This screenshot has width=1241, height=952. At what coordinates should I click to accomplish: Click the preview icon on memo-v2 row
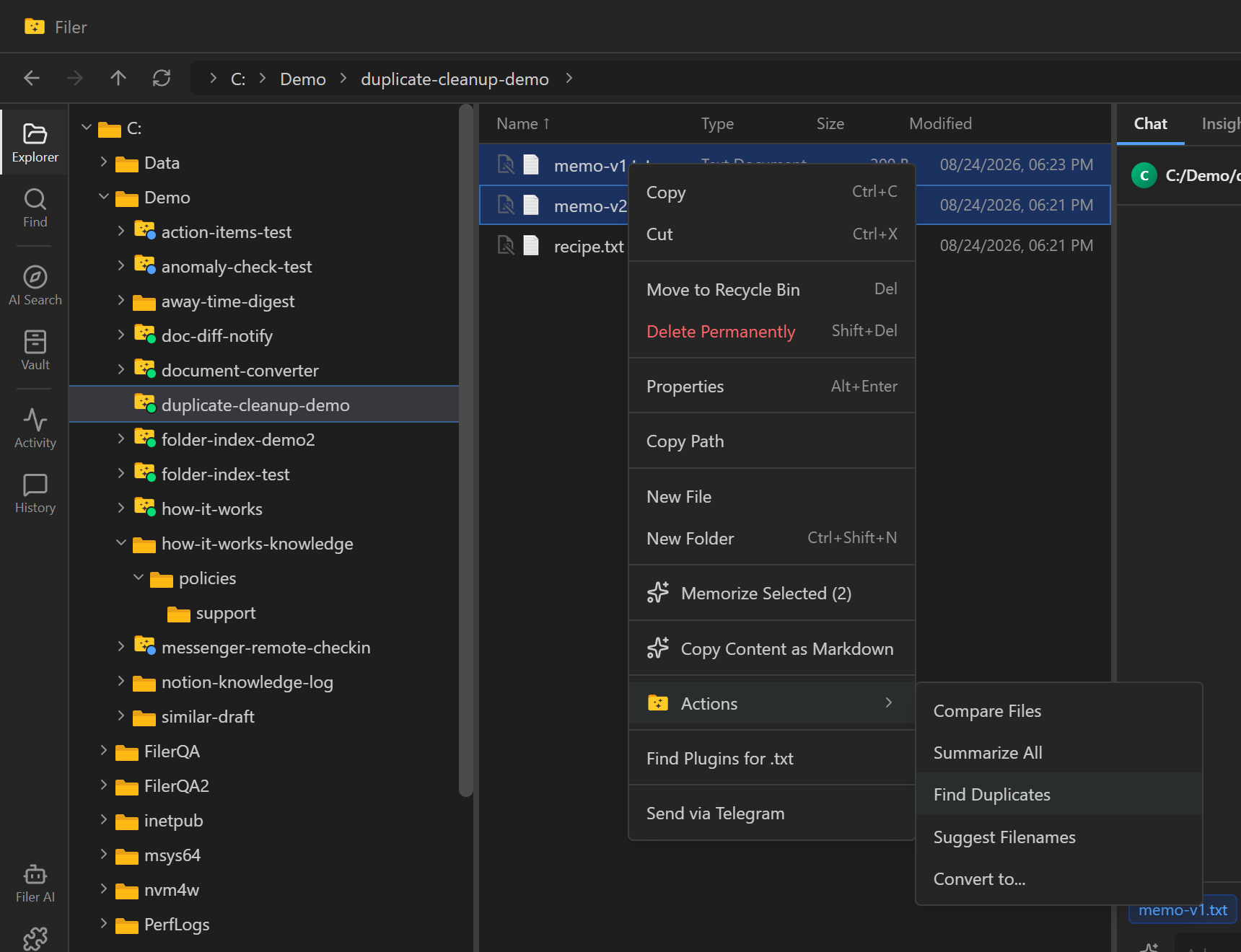pyautogui.click(x=507, y=206)
